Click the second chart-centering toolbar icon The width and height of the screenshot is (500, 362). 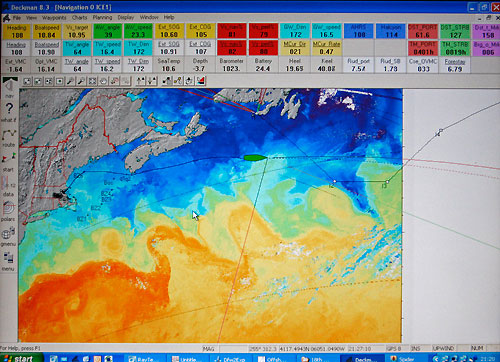coord(38,81)
